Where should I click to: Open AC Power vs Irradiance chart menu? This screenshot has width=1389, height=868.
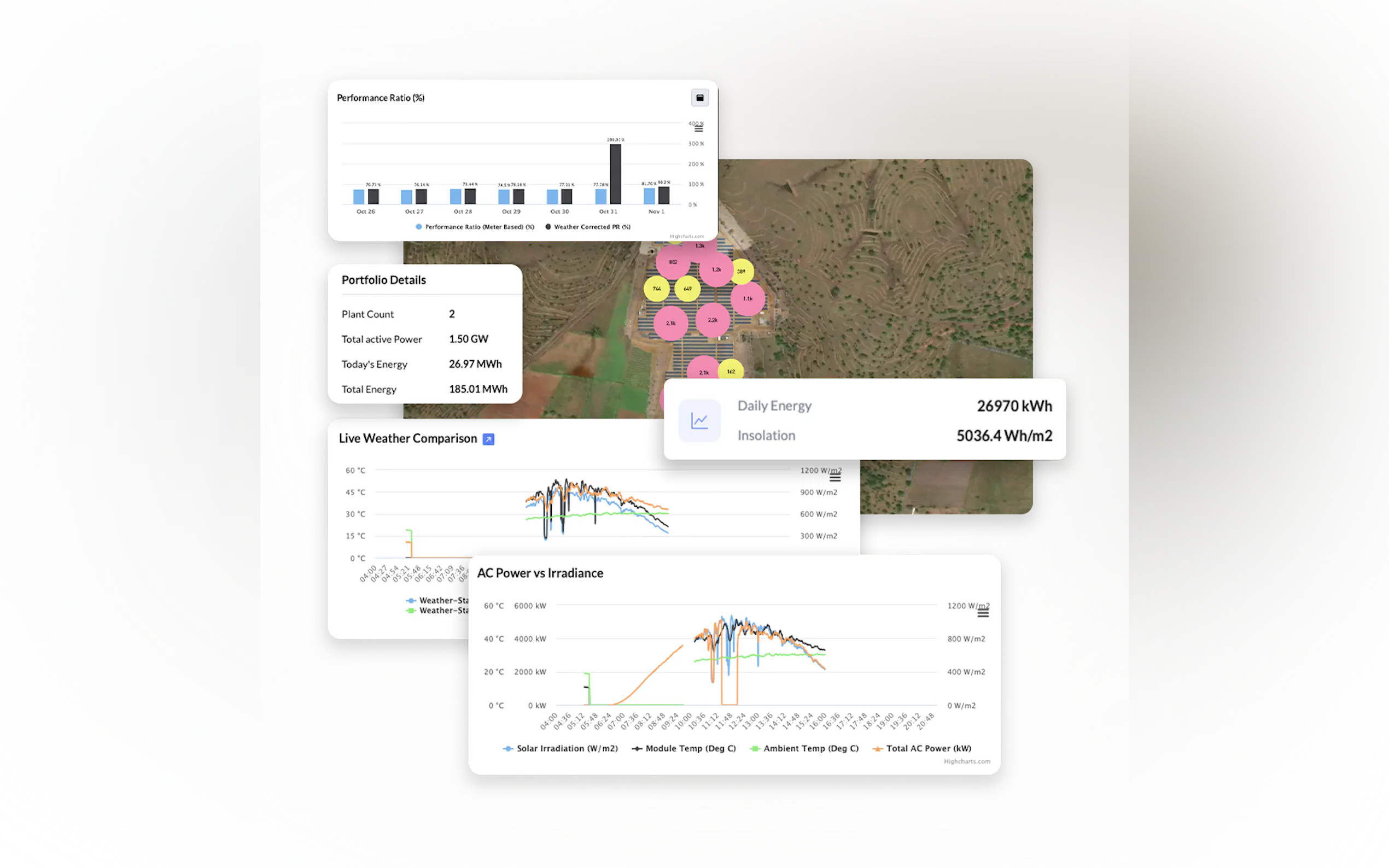click(x=983, y=614)
